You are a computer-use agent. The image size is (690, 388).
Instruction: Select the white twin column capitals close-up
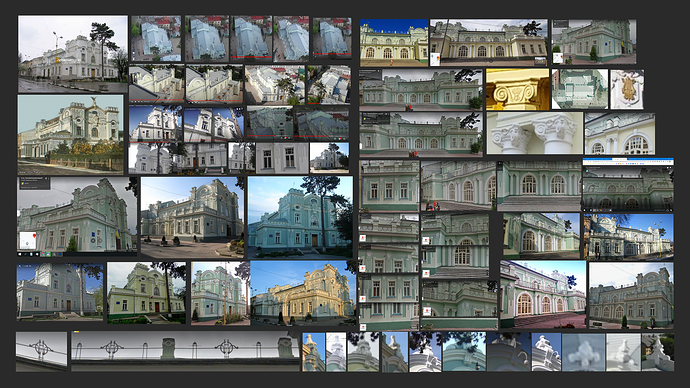pos(535,133)
